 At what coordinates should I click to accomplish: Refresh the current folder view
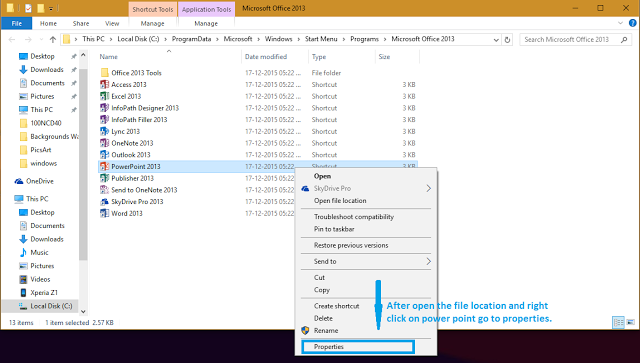[x=507, y=40]
